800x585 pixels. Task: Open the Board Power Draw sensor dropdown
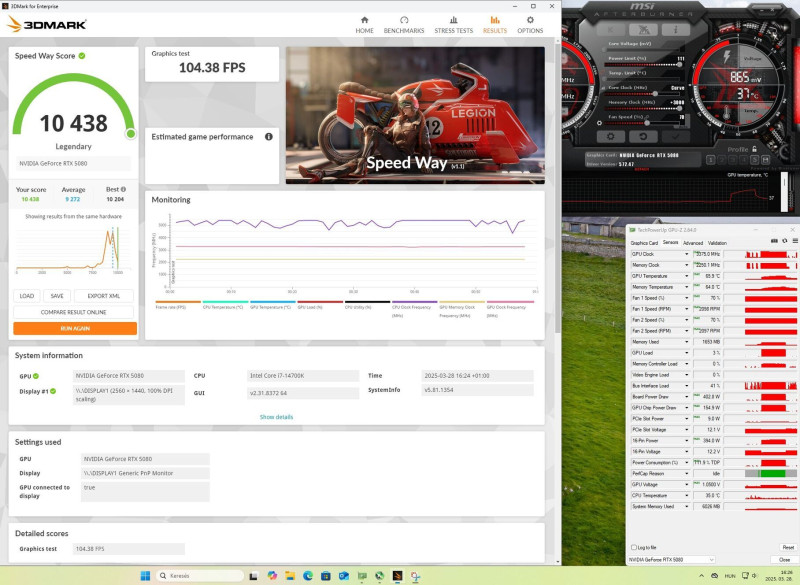[x=686, y=397]
